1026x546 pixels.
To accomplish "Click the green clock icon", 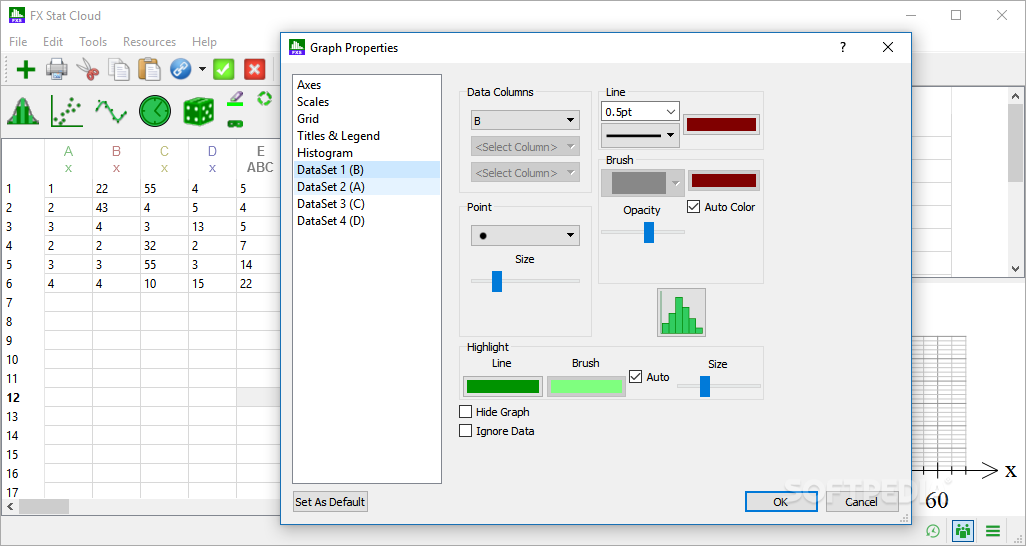I will (154, 111).
